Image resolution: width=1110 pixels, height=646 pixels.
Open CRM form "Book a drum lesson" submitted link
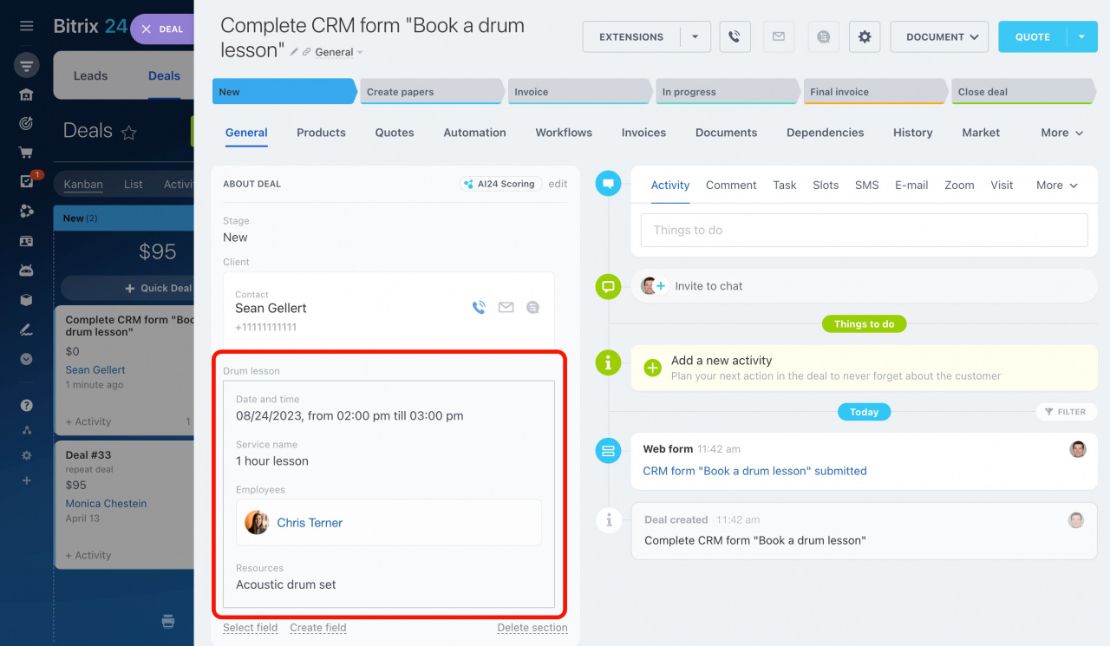coord(754,471)
